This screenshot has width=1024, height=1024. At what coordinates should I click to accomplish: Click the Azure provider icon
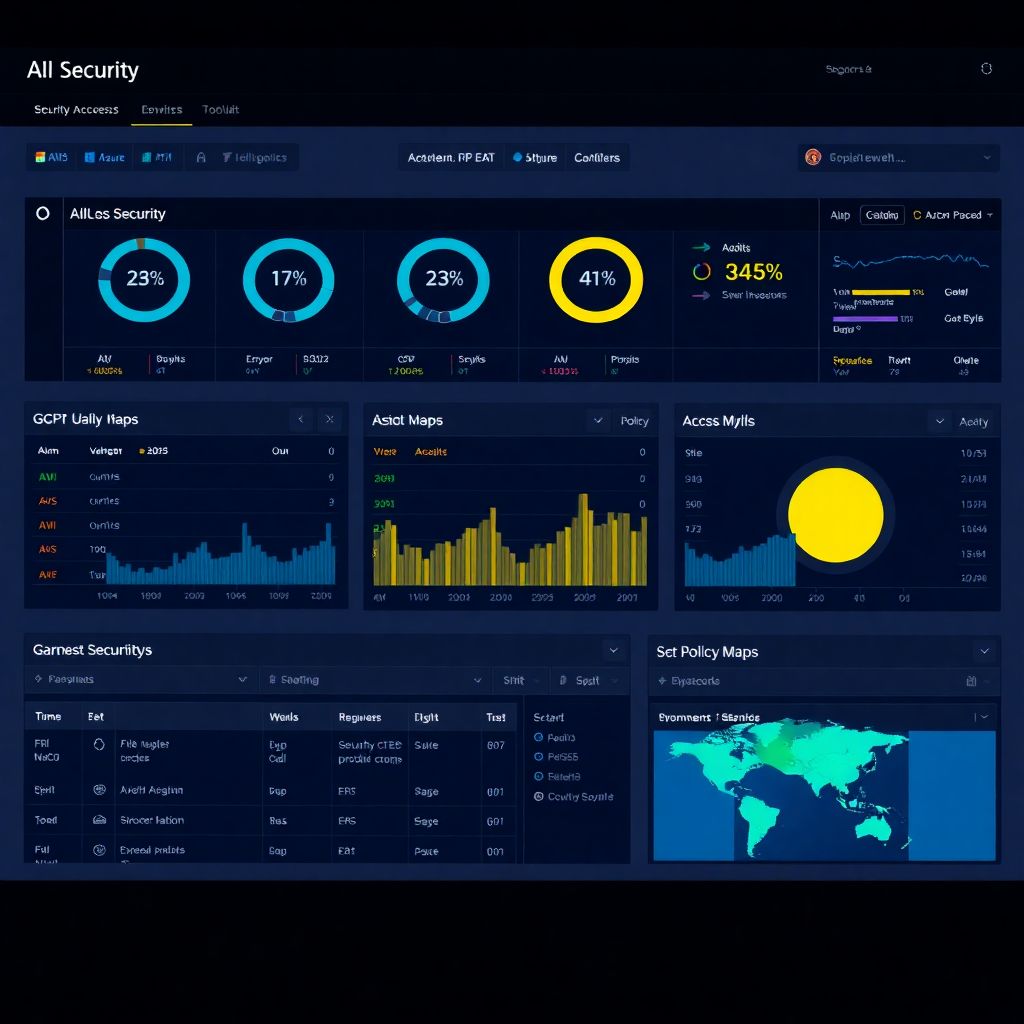90,158
